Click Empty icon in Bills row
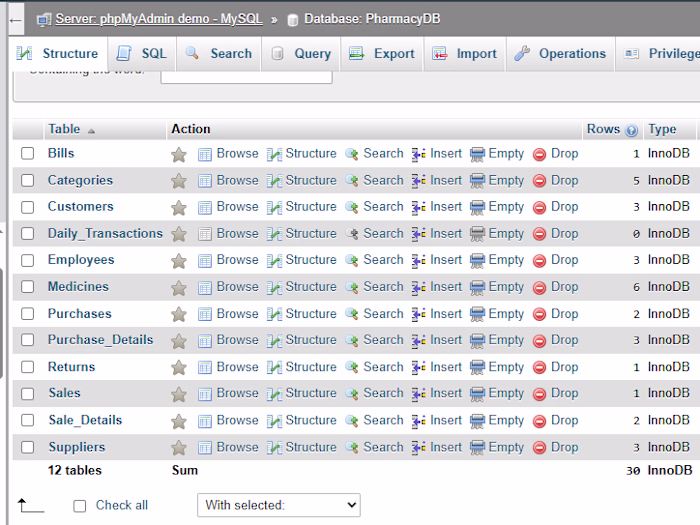The height and width of the screenshot is (525, 700). coord(477,154)
